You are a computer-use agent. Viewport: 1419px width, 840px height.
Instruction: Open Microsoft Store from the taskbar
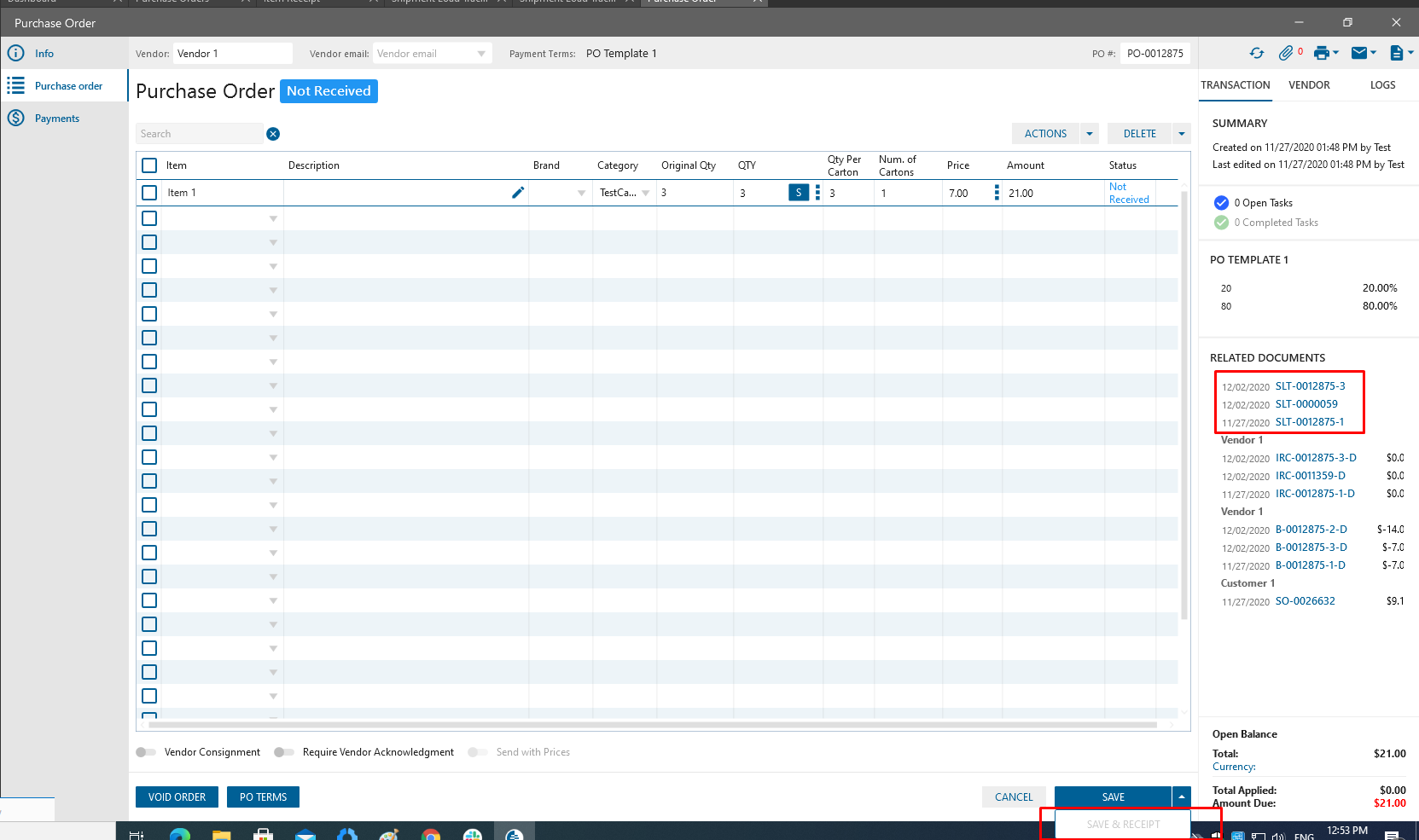263,834
